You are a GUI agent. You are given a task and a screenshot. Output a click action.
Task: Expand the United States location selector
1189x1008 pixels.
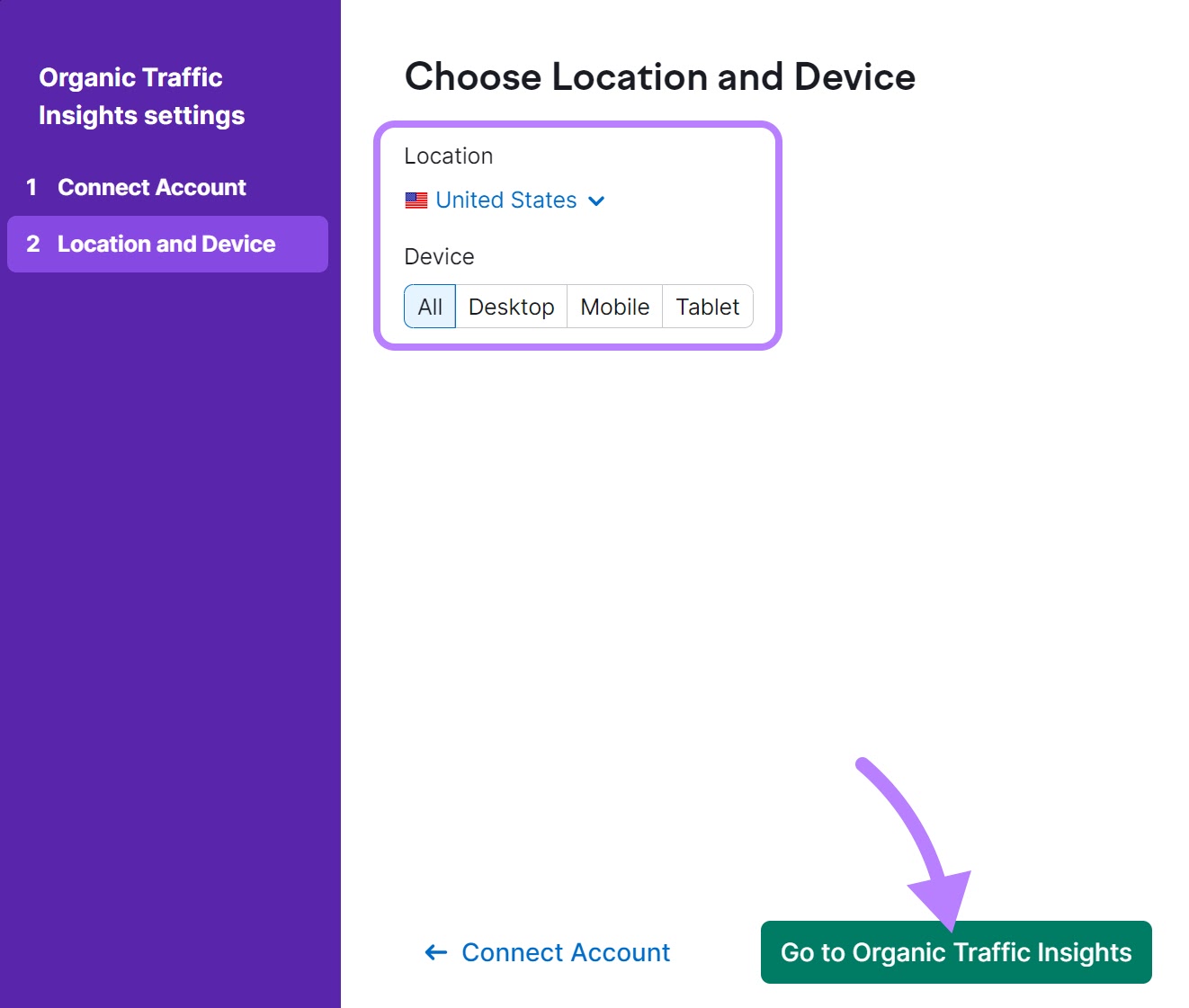click(505, 200)
